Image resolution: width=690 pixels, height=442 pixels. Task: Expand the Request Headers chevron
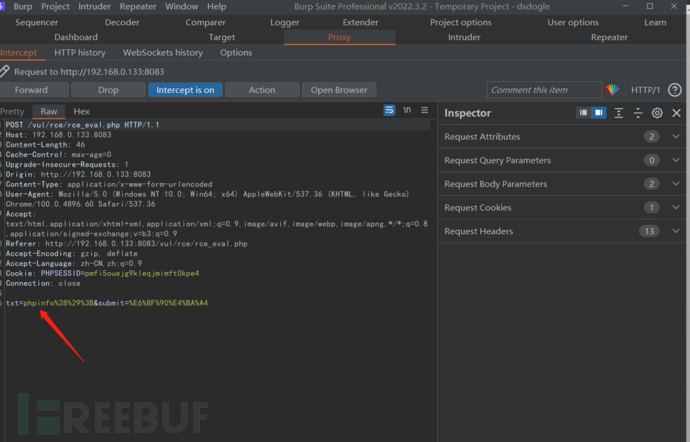676,231
